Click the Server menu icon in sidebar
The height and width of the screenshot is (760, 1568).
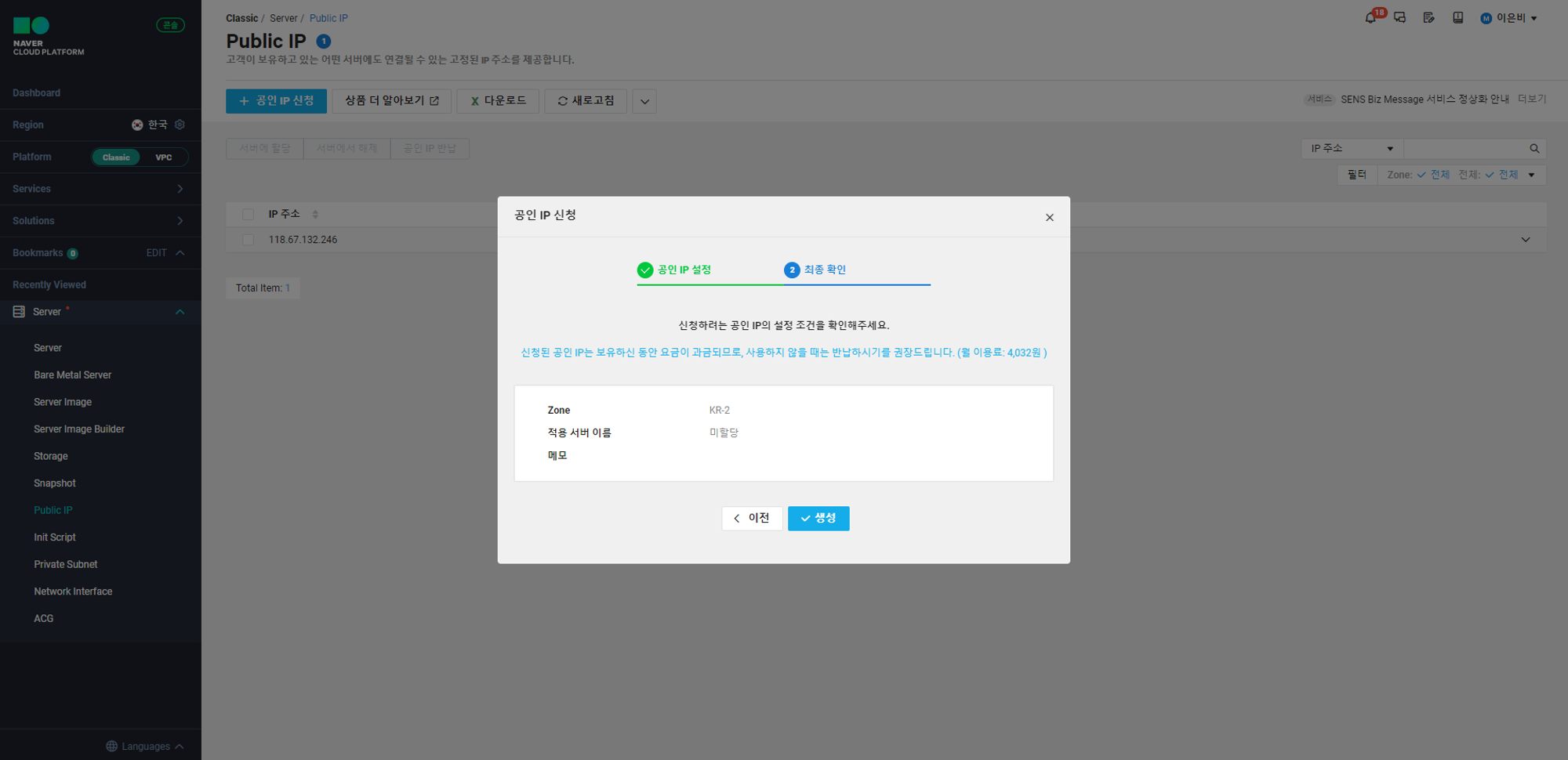19,312
